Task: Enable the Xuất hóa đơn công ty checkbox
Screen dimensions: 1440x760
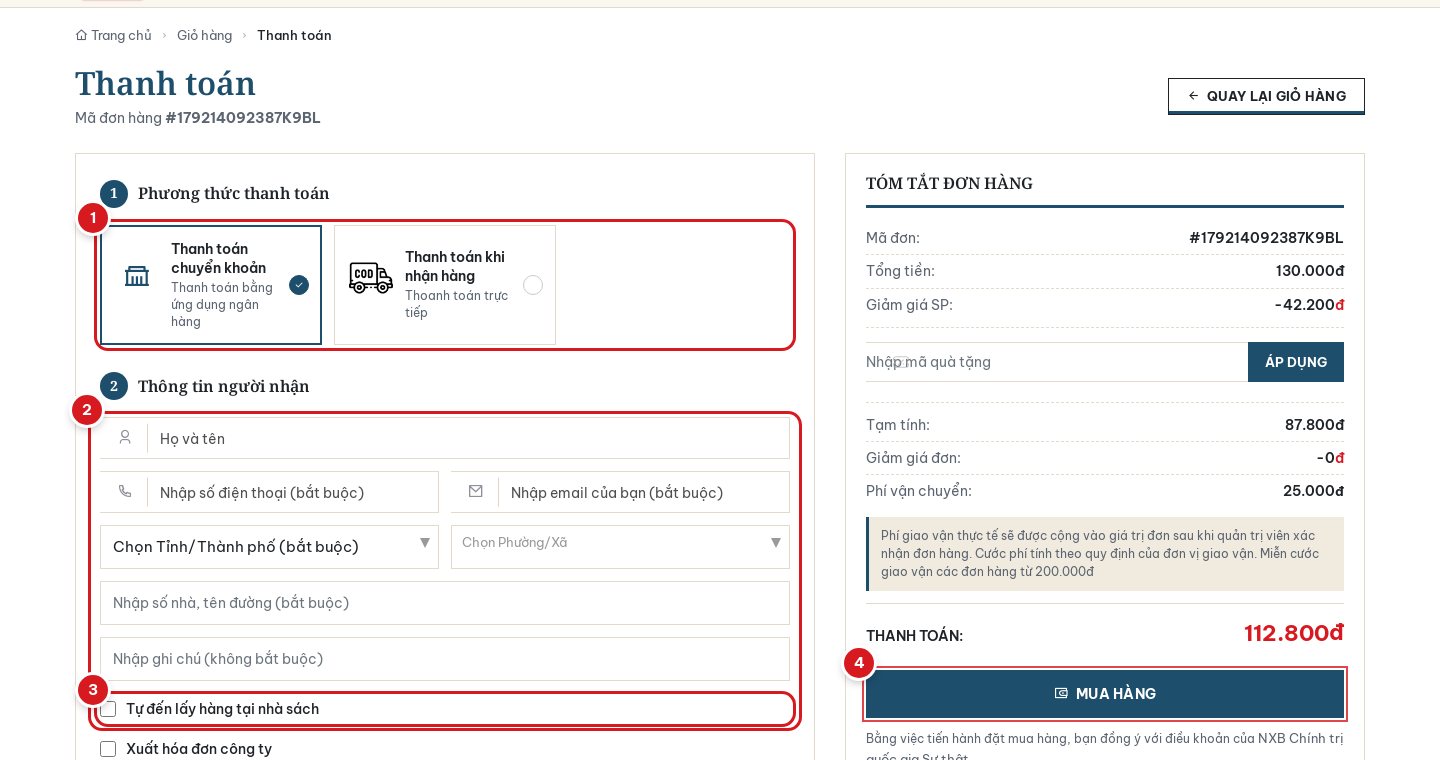Action: pos(108,749)
